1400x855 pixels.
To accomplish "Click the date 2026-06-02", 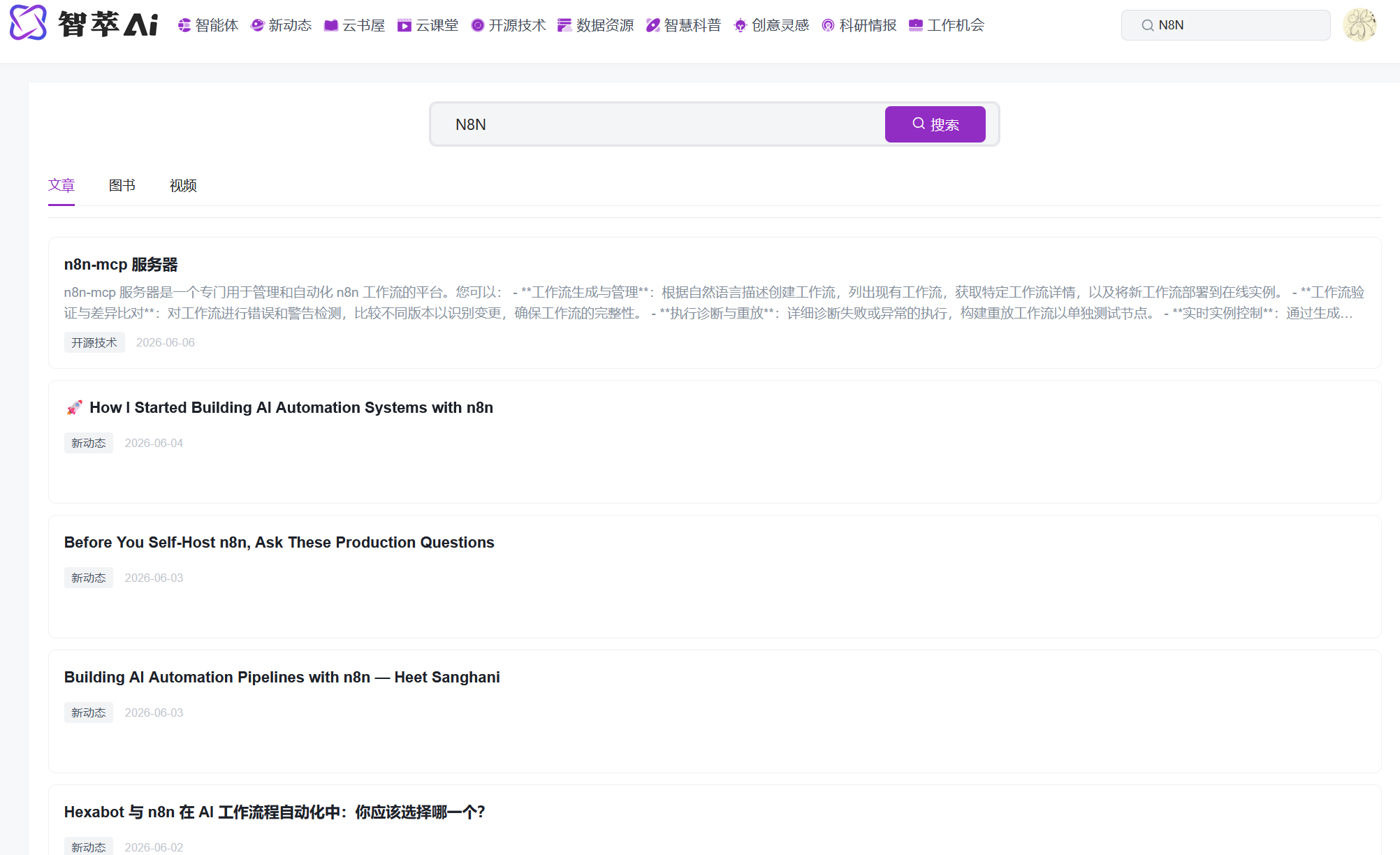I will [154, 847].
